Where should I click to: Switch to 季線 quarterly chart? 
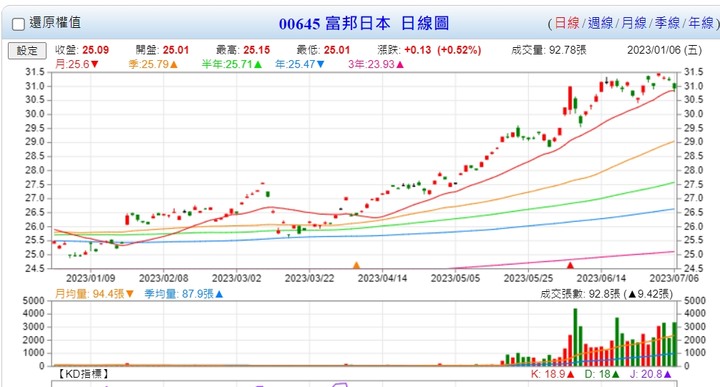667,23
